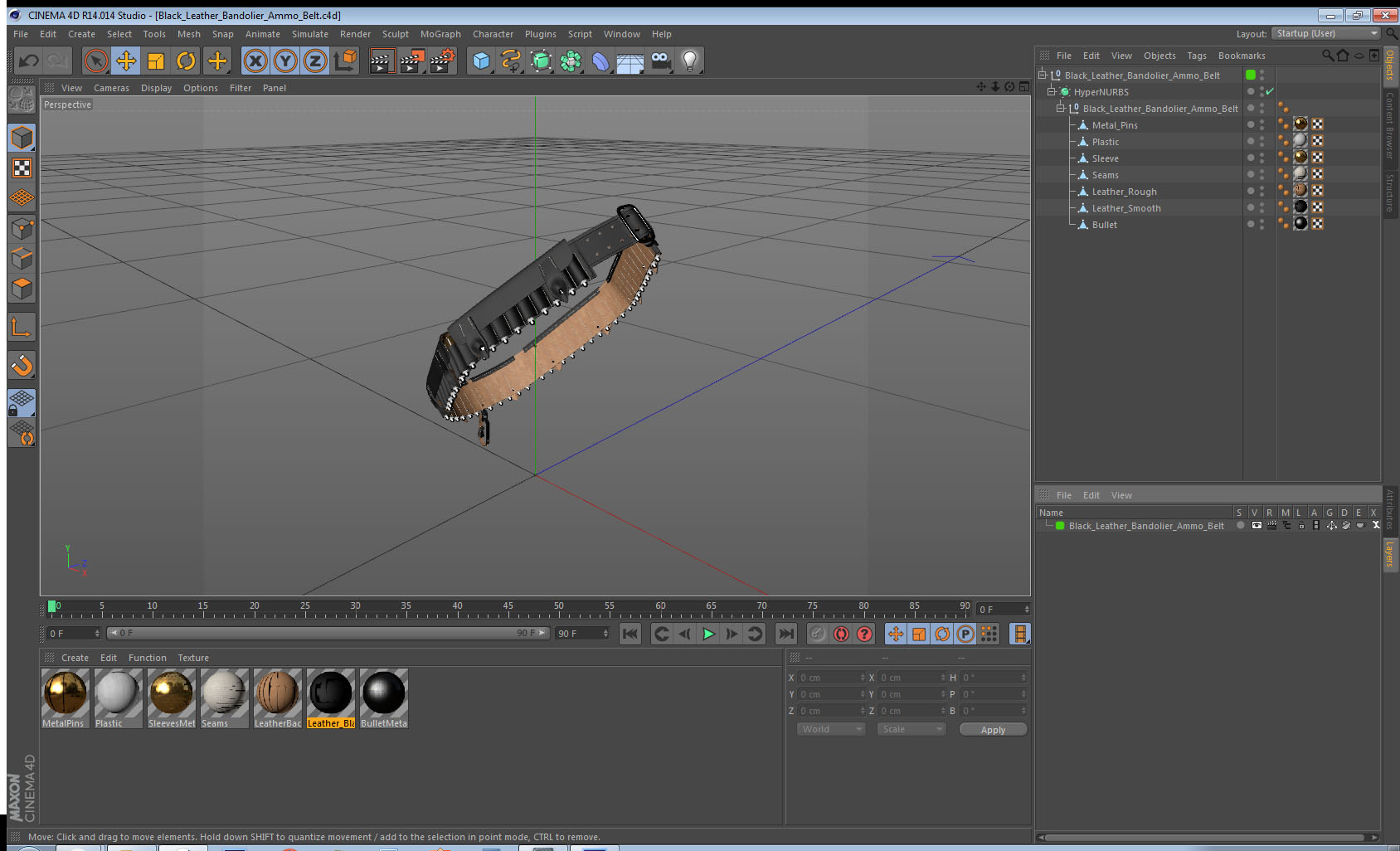The height and width of the screenshot is (851, 1400).
Task: Select the MetalPins material
Action: pyautogui.click(x=65, y=698)
